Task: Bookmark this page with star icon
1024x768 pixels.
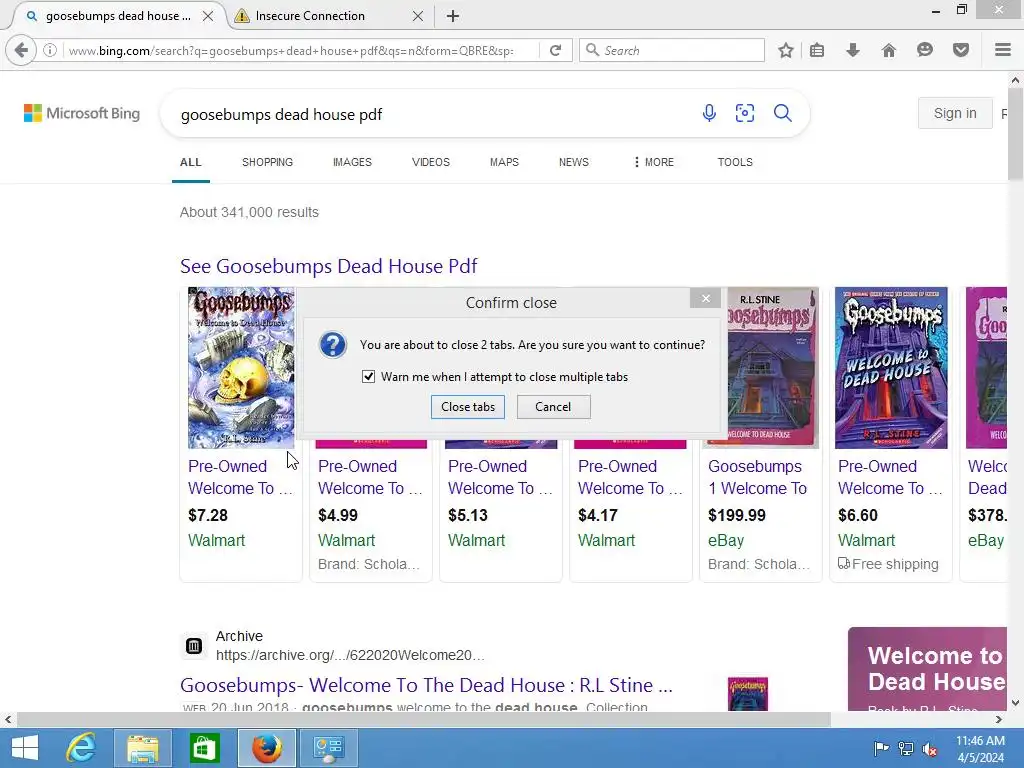Action: (786, 50)
